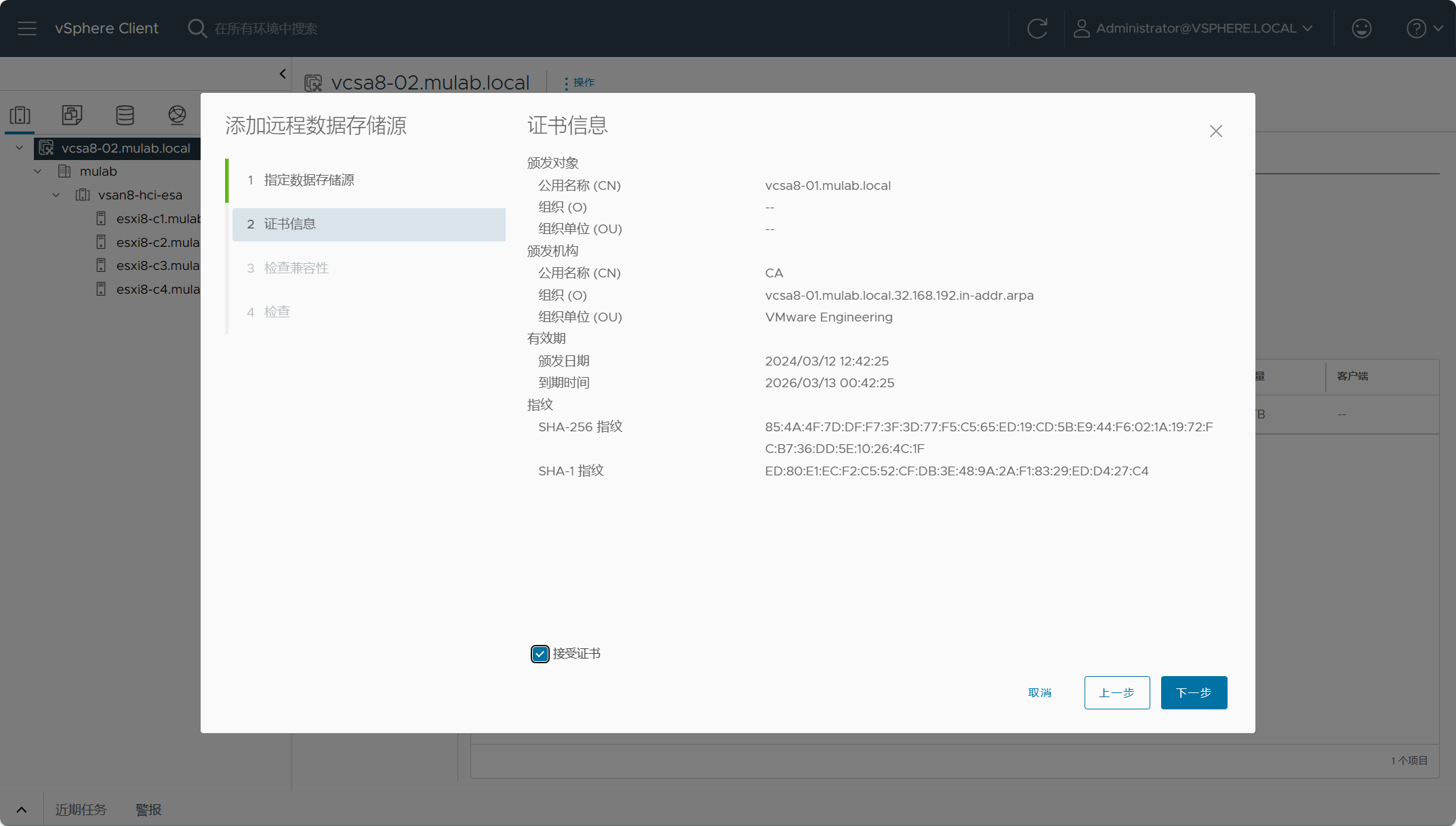Switch to VMs and Templates view
The image size is (1456, 826).
(x=72, y=115)
